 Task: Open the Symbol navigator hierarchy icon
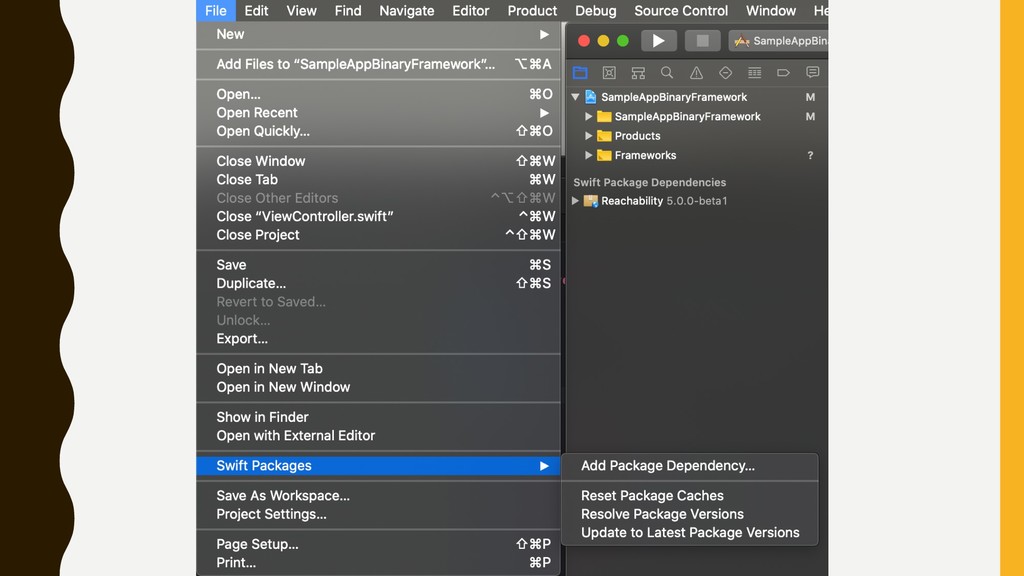(x=638, y=72)
